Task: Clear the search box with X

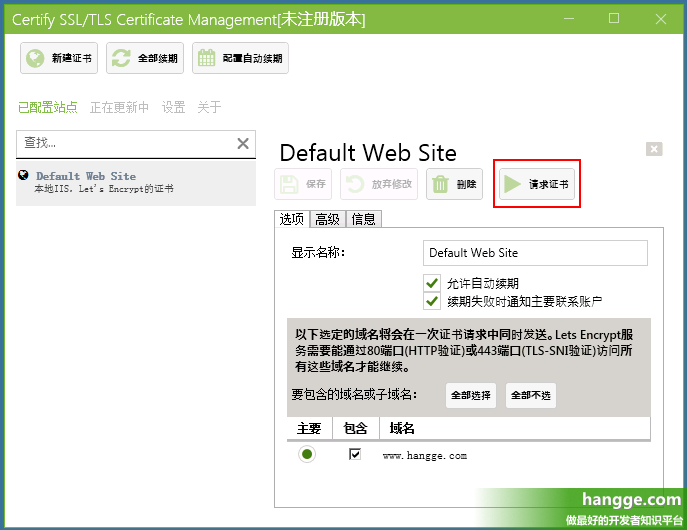Action: click(x=243, y=143)
